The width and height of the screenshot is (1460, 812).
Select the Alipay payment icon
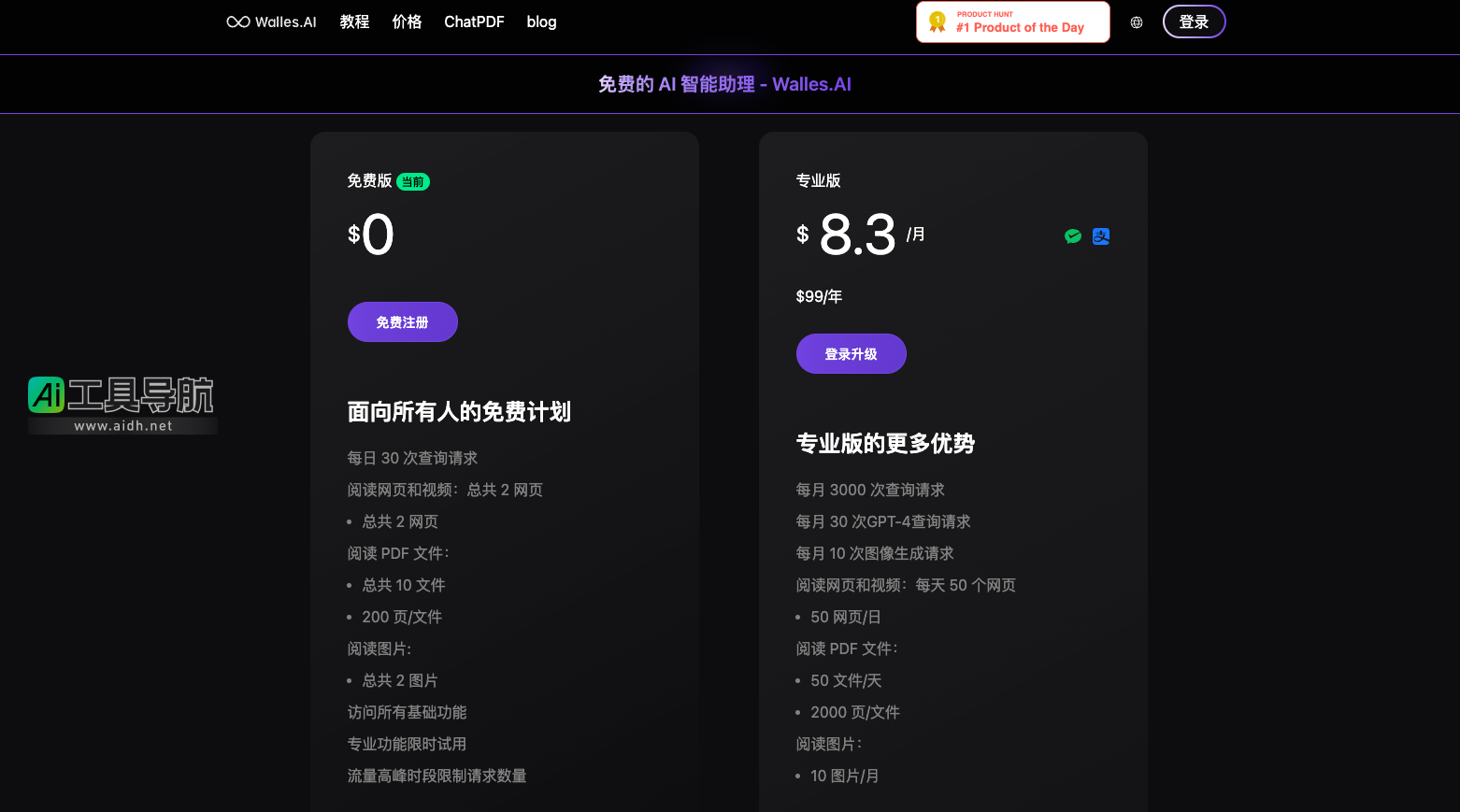point(1101,236)
